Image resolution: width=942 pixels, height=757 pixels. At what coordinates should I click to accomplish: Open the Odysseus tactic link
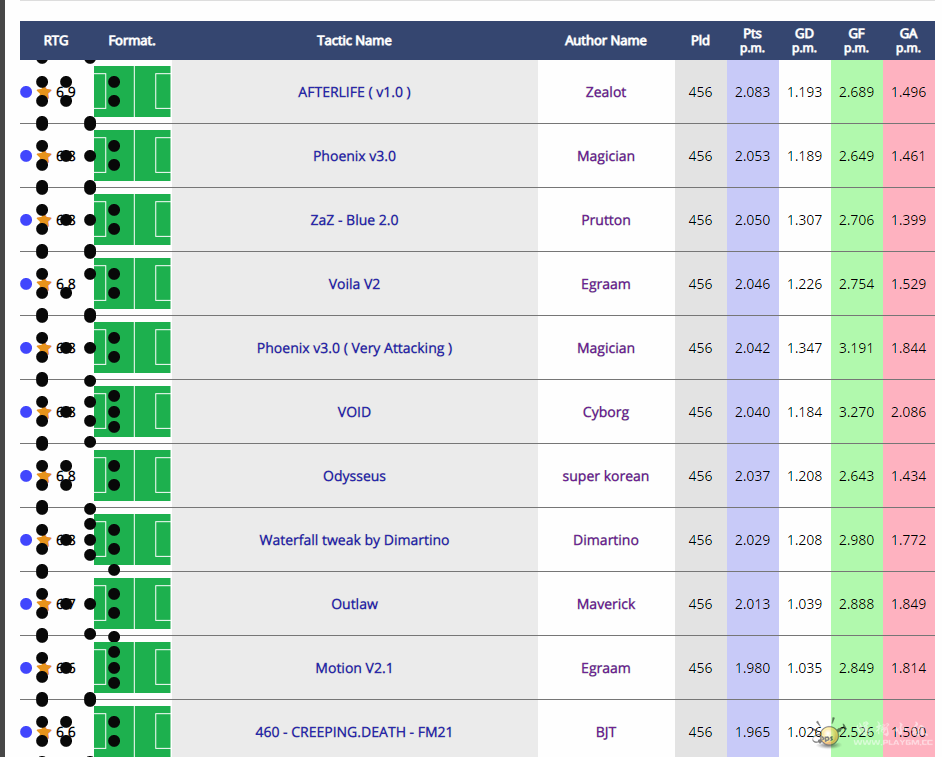click(x=354, y=476)
